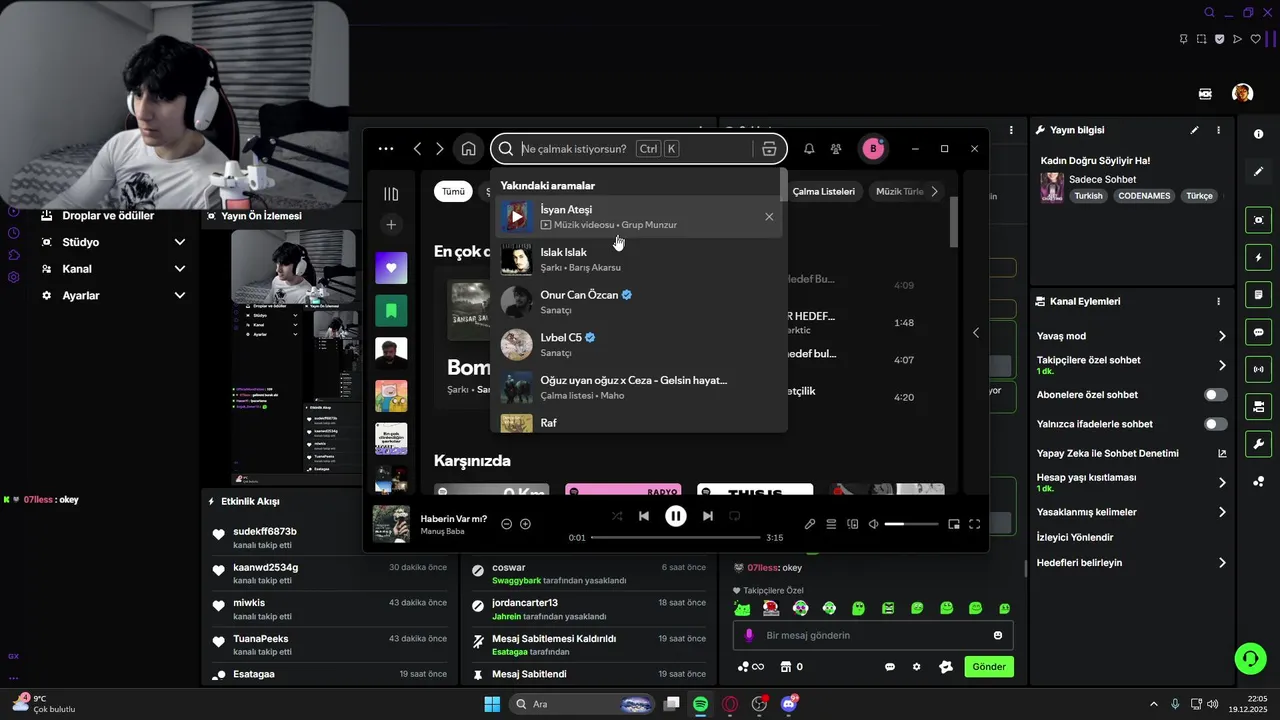1280x720 pixels.
Task: Open Liked Songs heart tile in sidebar
Action: point(391,268)
